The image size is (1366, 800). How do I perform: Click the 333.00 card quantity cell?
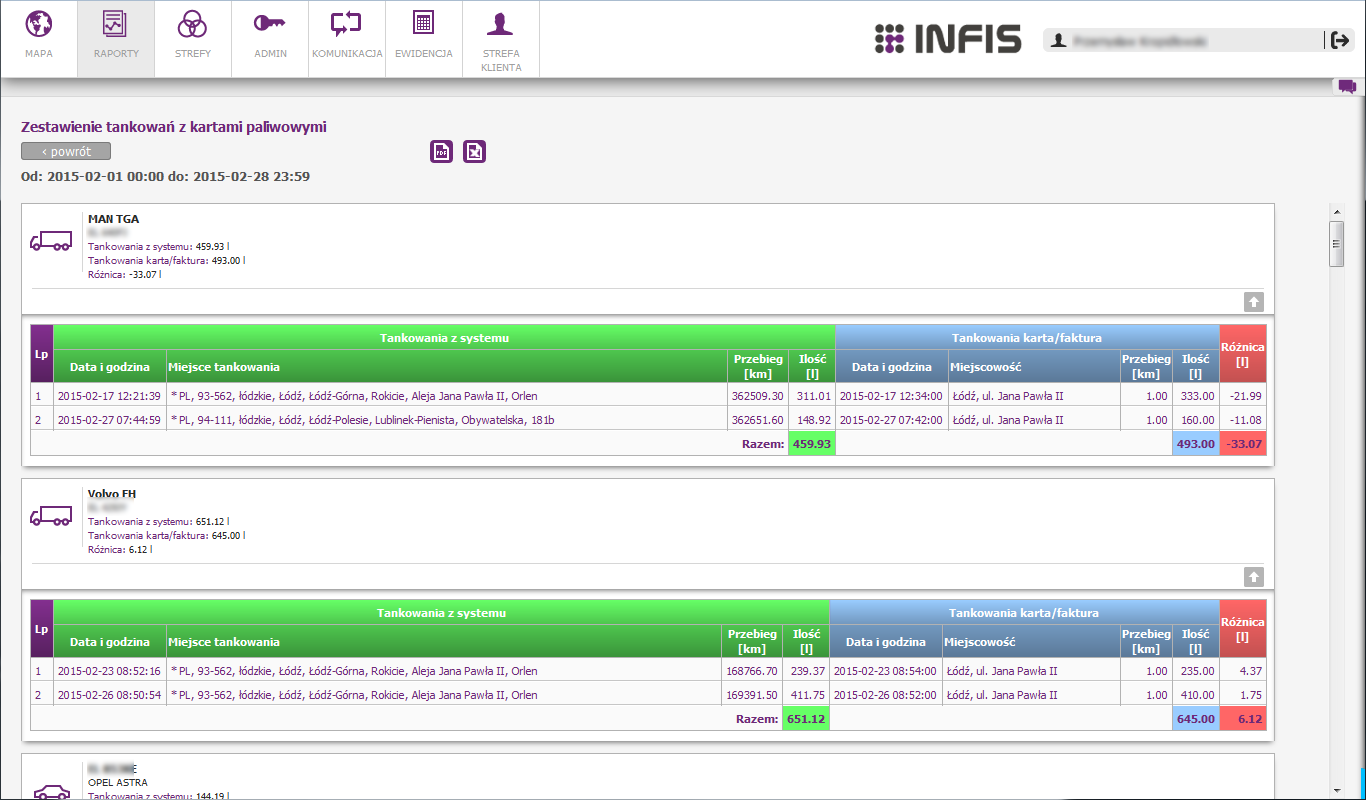(x=1196, y=396)
